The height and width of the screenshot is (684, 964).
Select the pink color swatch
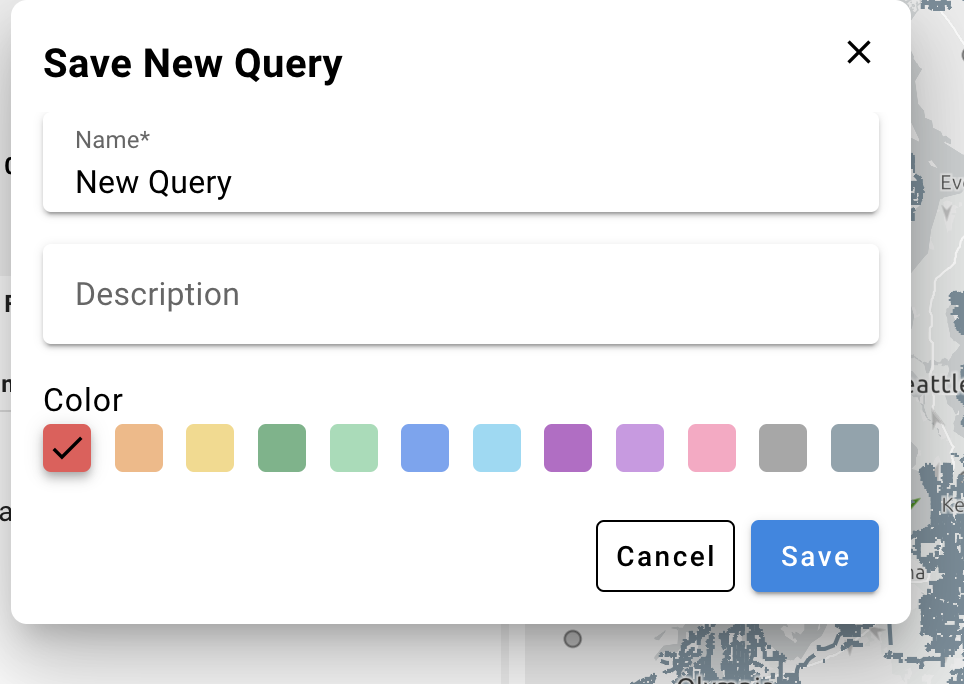coord(712,448)
